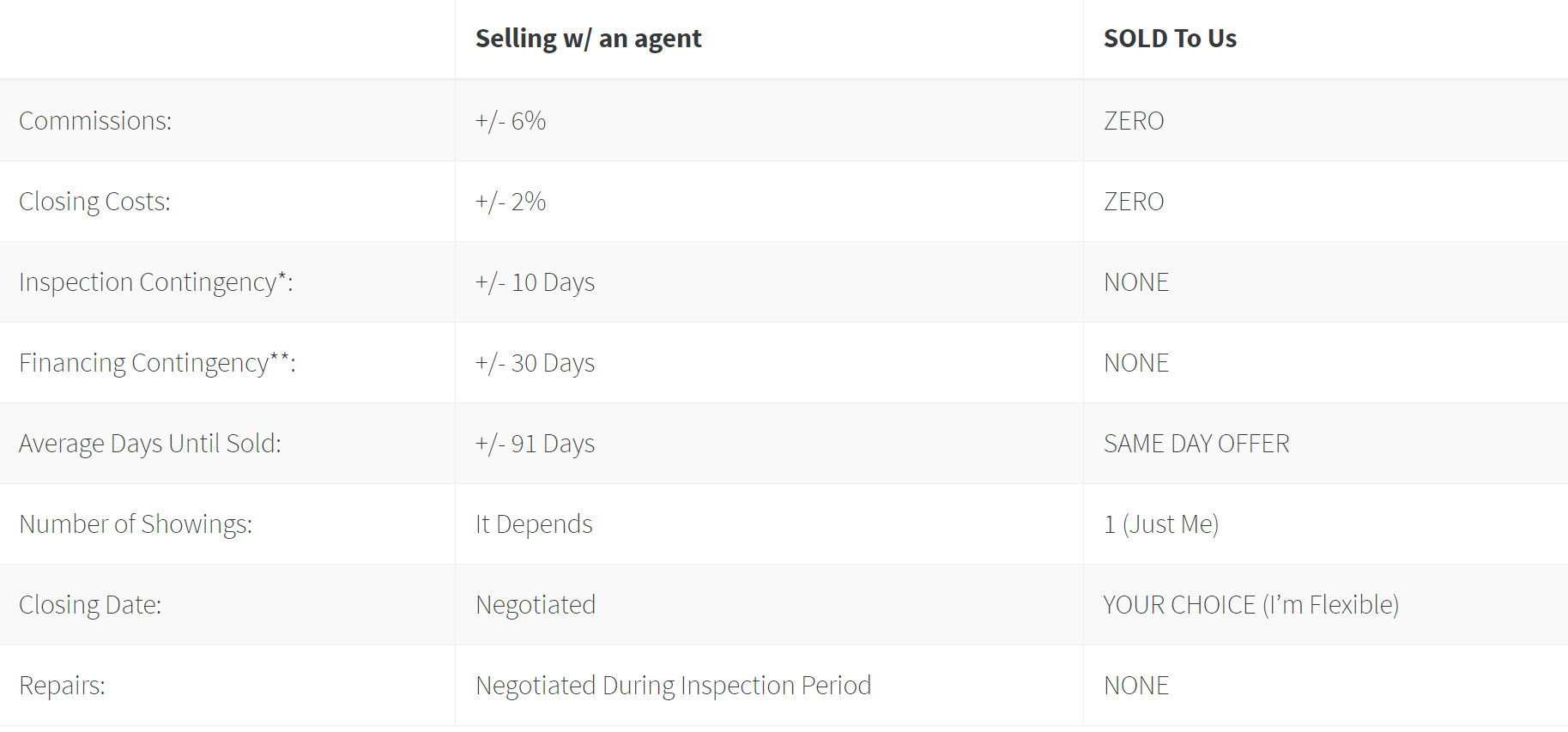
Task: Click the 'Number of Showings:' label
Action: point(136,524)
